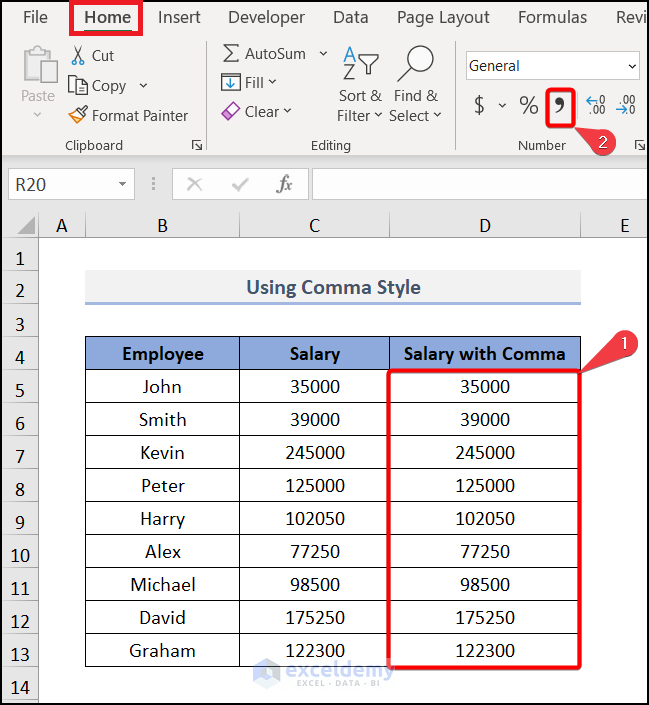This screenshot has width=649, height=705.
Task: Activate the Format Painter brush
Action: tap(78, 116)
